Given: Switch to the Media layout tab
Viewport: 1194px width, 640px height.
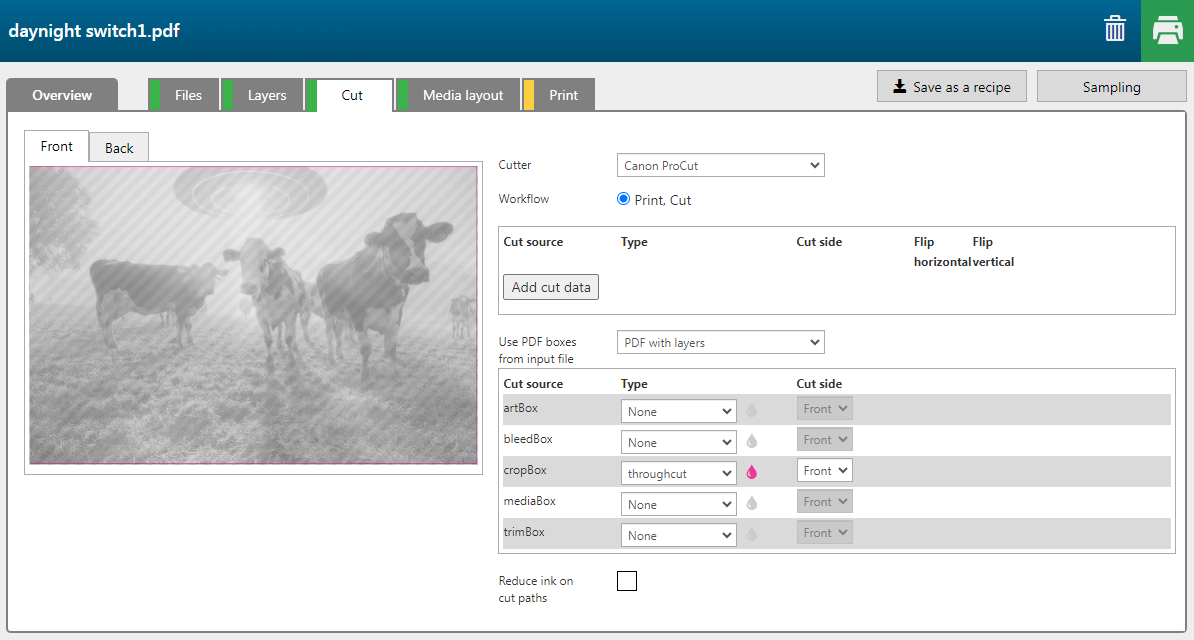Looking at the screenshot, I should [458, 95].
